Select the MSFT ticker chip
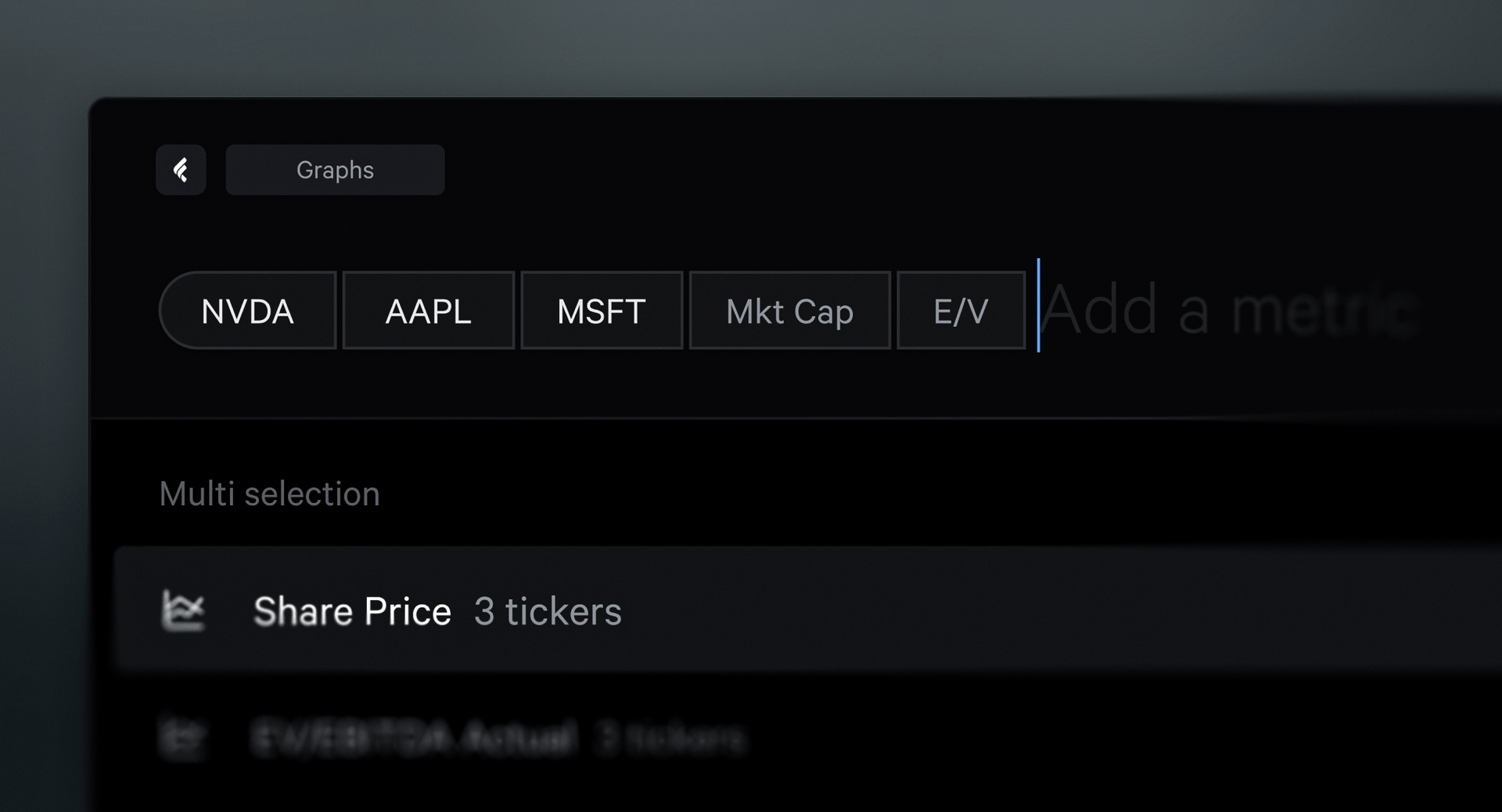 (x=601, y=311)
